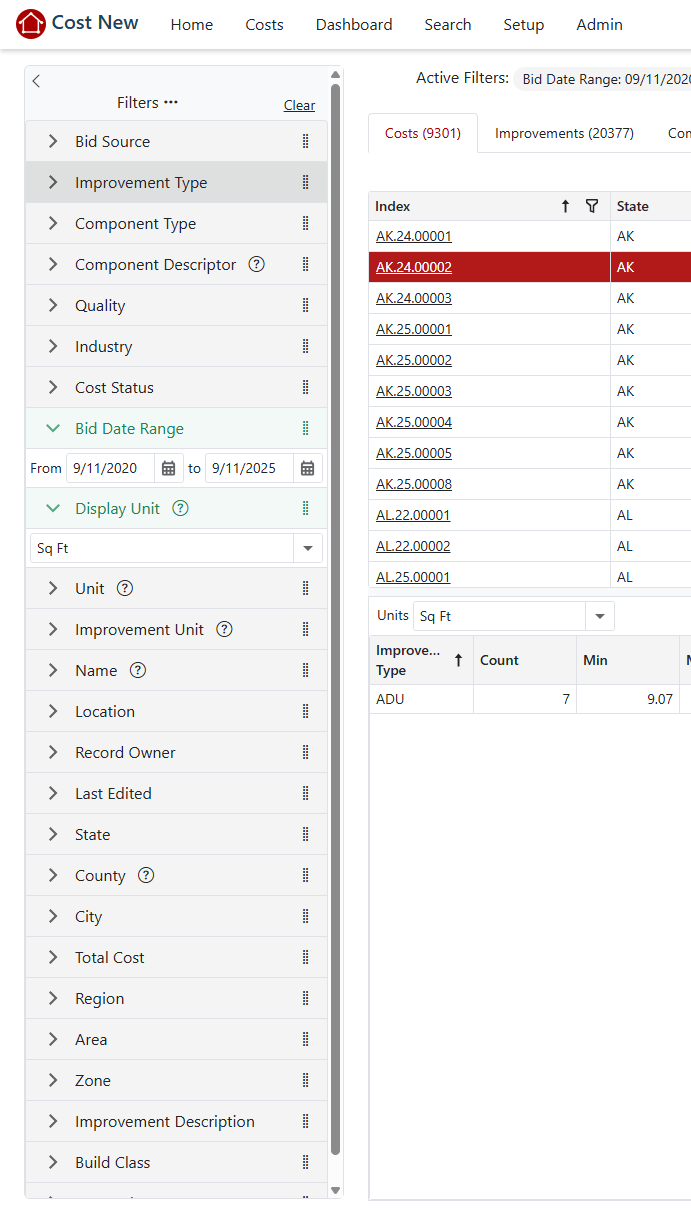Image resolution: width=691 pixels, height=1214 pixels.
Task: Open the filters ellipsis options menu
Action: click(171, 102)
